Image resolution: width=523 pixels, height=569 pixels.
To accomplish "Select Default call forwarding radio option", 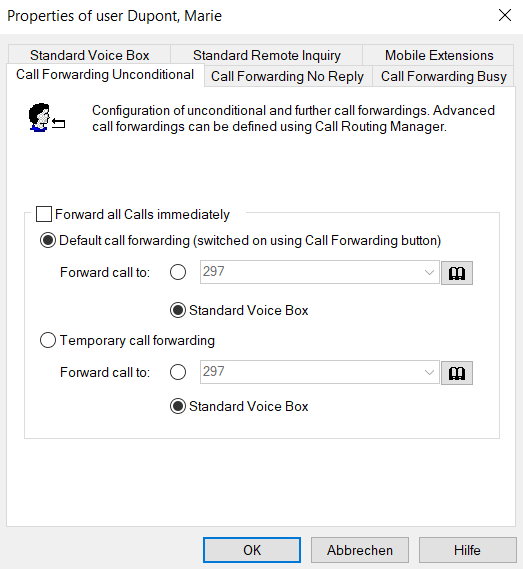I will (48, 240).
